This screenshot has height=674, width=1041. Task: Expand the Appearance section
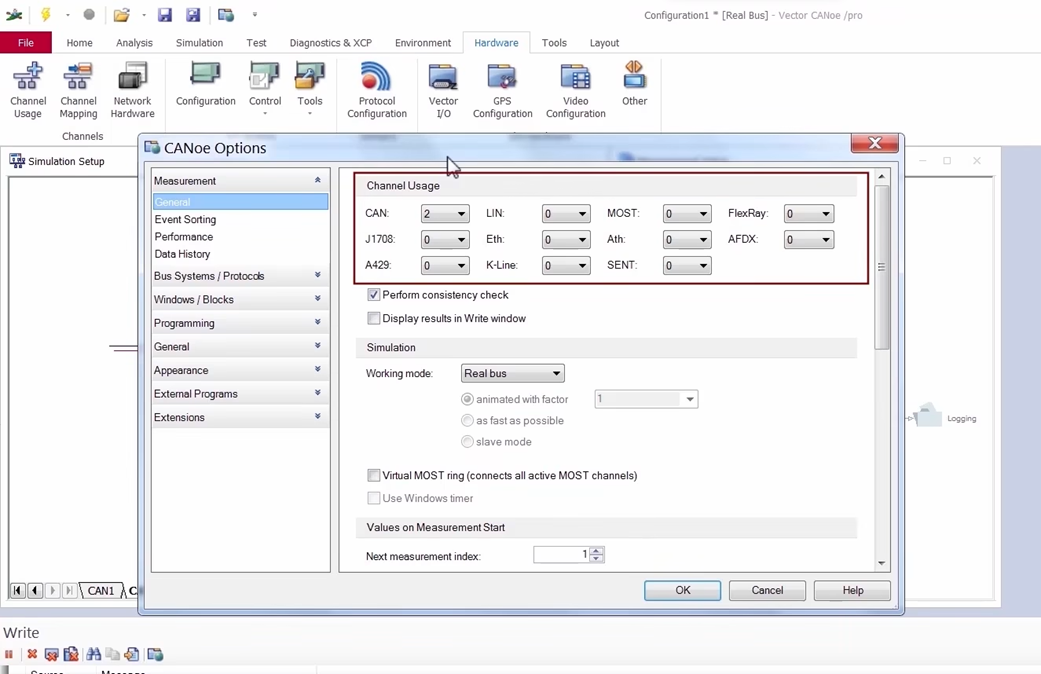coord(240,370)
